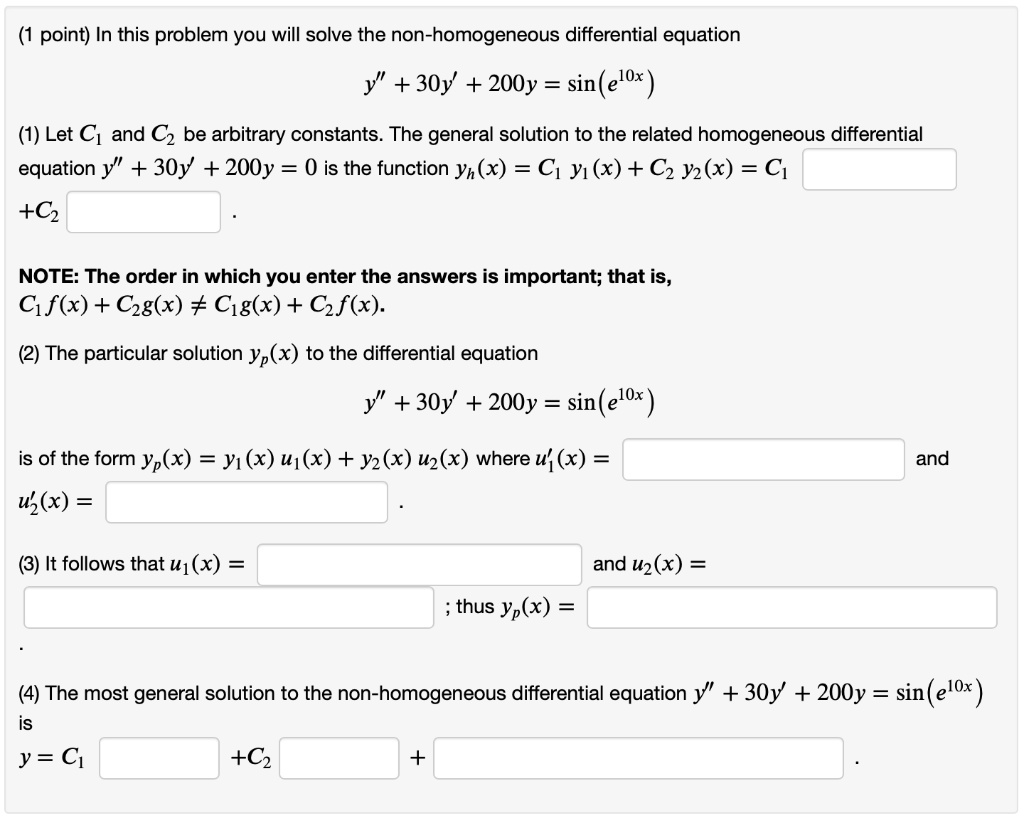Viewport: 1024px width, 818px height.
Task: Click the answer box after C1 in part (1)
Action: [880, 169]
